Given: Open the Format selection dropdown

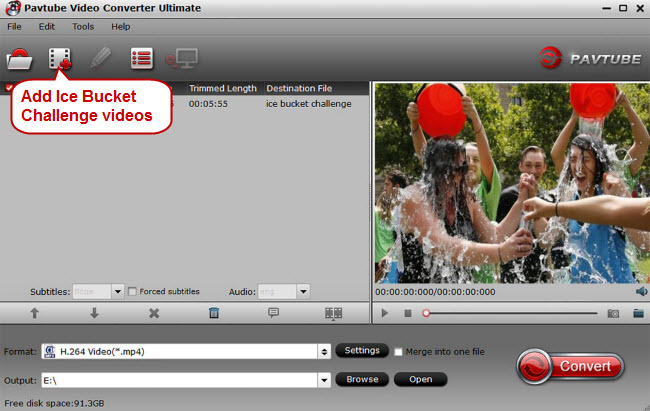Looking at the screenshot, I should (x=324, y=352).
